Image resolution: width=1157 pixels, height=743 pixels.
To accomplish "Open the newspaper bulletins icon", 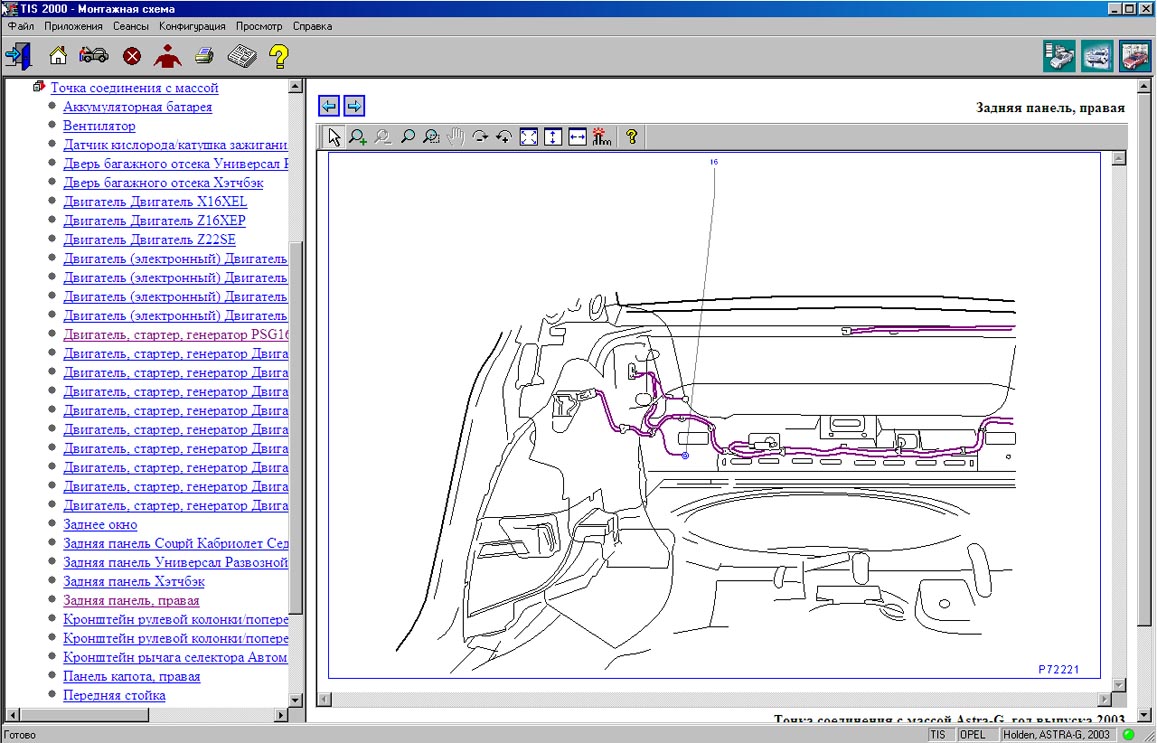I will tap(241, 56).
